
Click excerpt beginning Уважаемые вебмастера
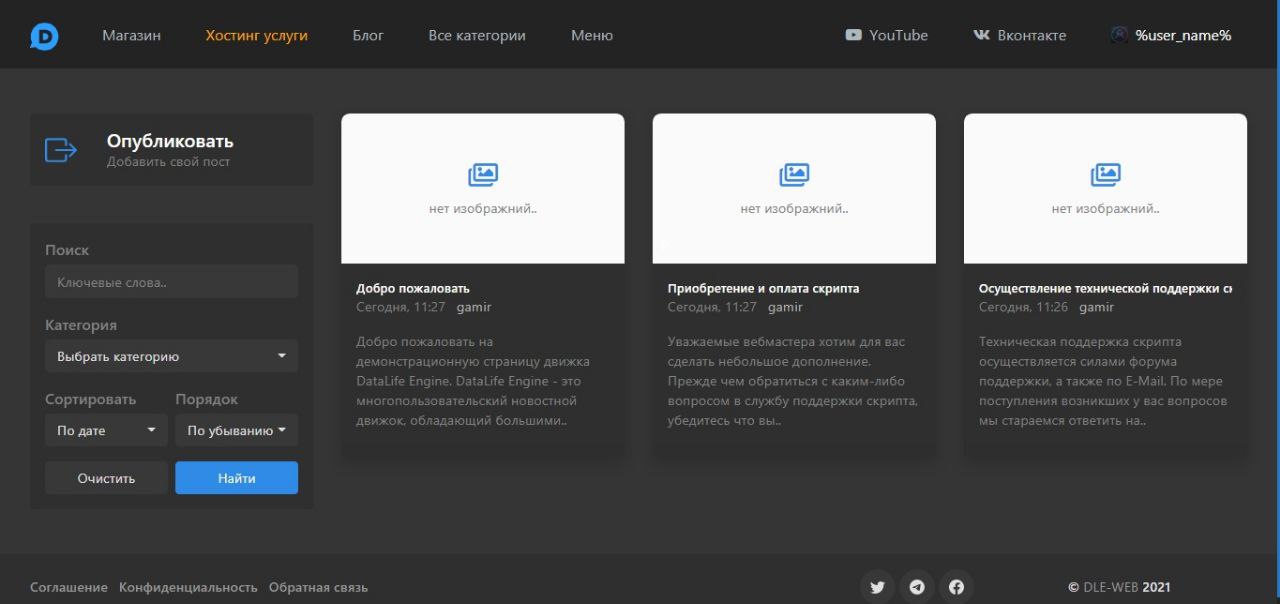(792, 381)
